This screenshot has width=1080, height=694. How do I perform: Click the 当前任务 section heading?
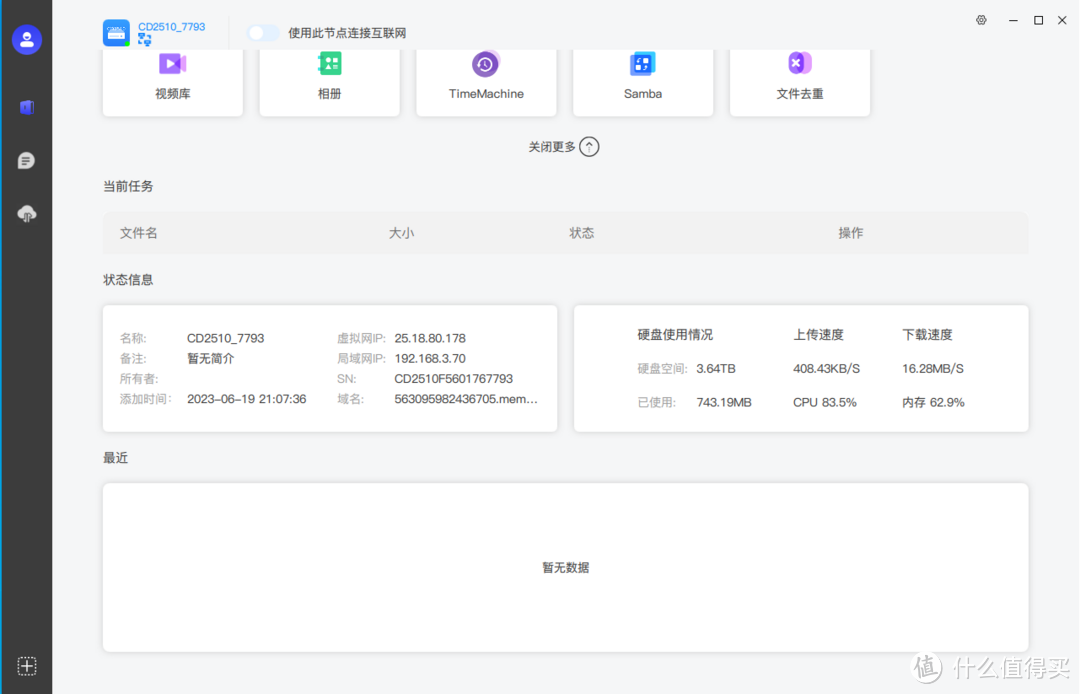128,186
